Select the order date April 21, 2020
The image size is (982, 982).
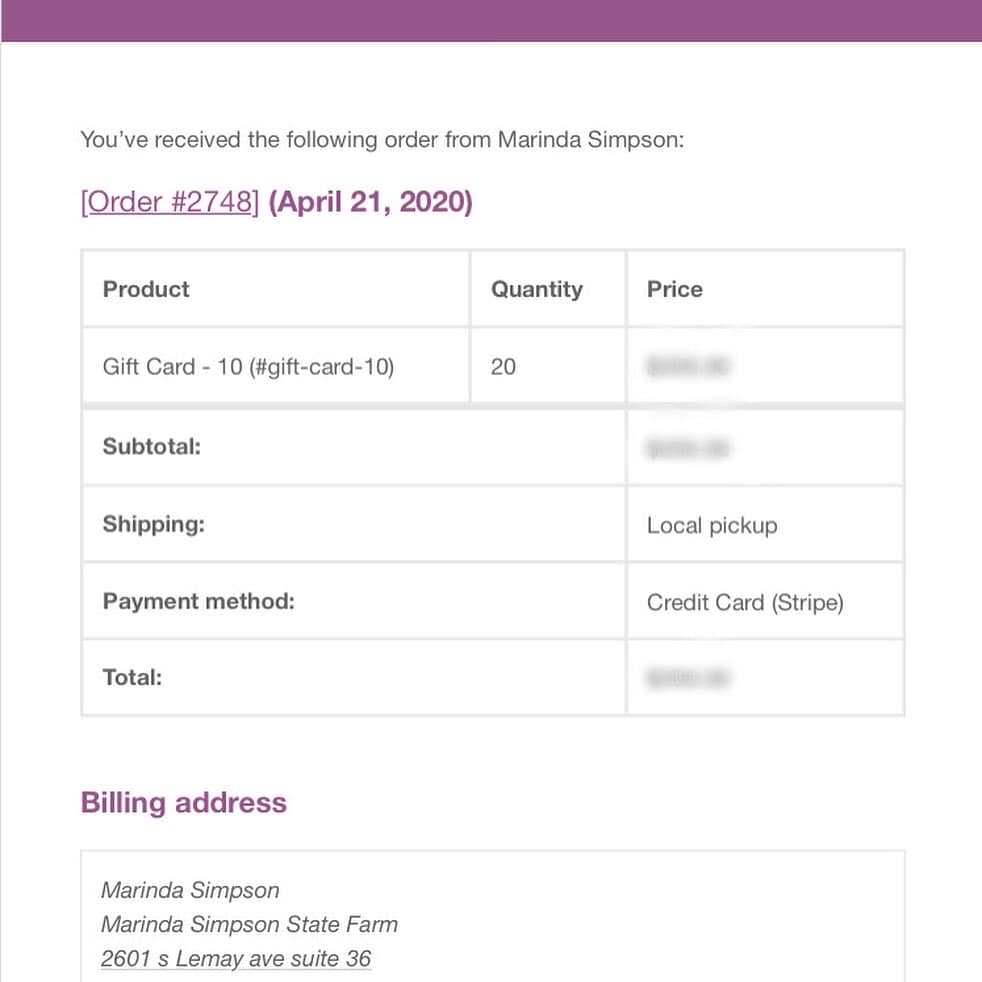click(x=370, y=202)
